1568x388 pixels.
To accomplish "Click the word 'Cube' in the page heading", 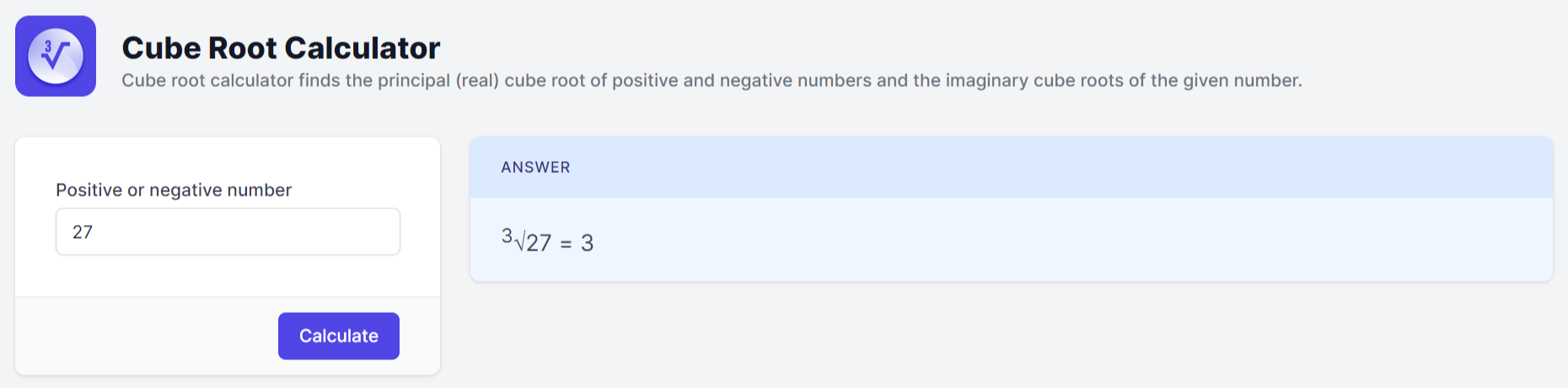I will (162, 48).
